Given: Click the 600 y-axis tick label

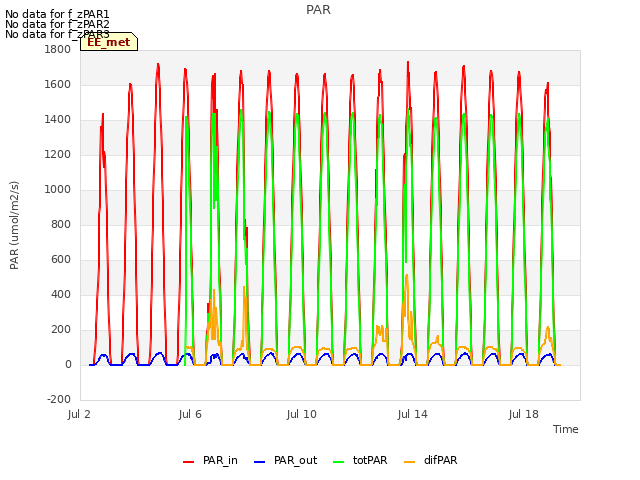Looking at the screenshot, I should [x=61, y=260].
